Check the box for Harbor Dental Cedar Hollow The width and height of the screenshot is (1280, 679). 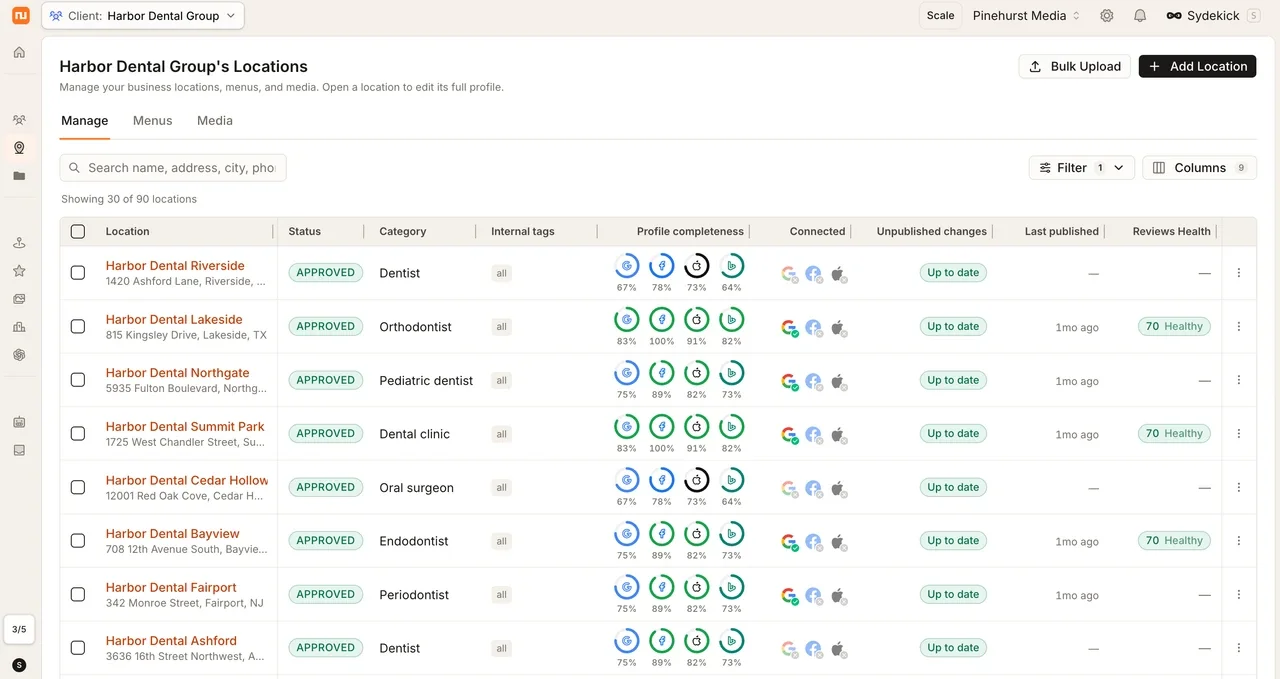point(78,487)
